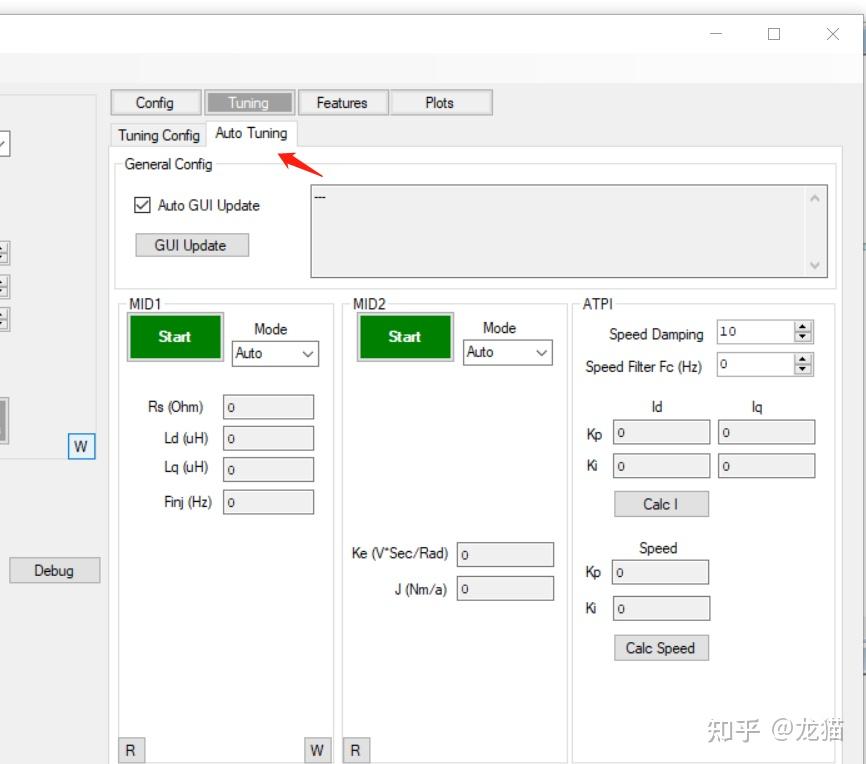Click the Calc Speed button
Image resolution: width=866 pixels, height=764 pixels.
click(x=660, y=648)
